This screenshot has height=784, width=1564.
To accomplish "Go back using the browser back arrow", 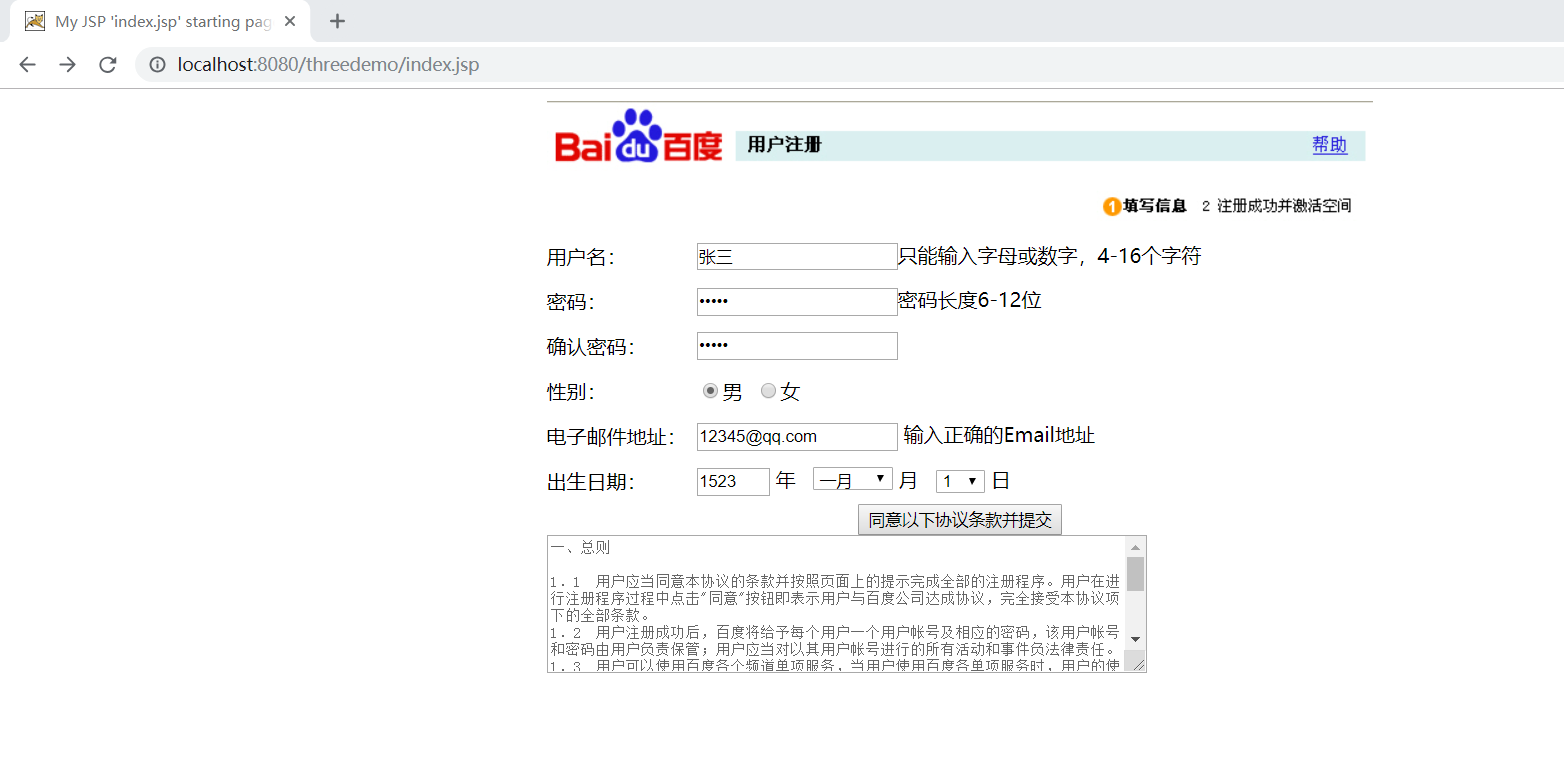I will (27, 65).
